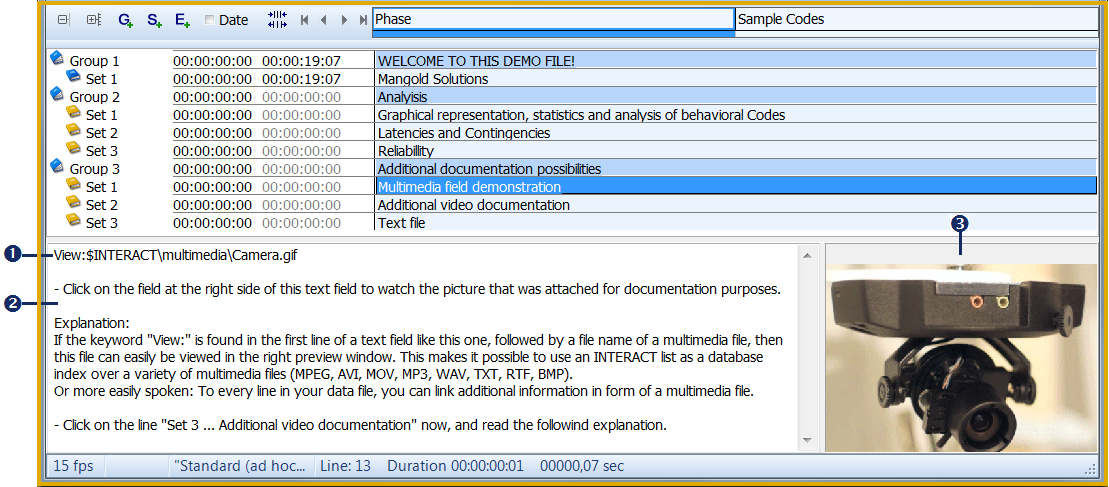Click the 'Mangold Solutions' cell
The height and width of the screenshot is (487, 1109).
pyautogui.click(x=736, y=79)
